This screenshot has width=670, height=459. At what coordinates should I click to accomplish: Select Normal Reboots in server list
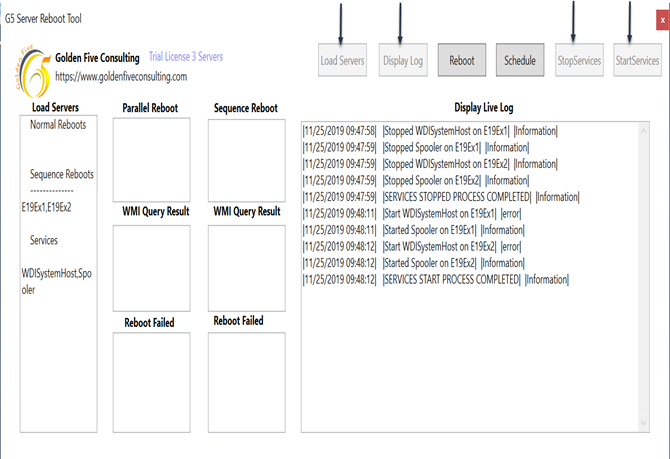[x=58, y=125]
